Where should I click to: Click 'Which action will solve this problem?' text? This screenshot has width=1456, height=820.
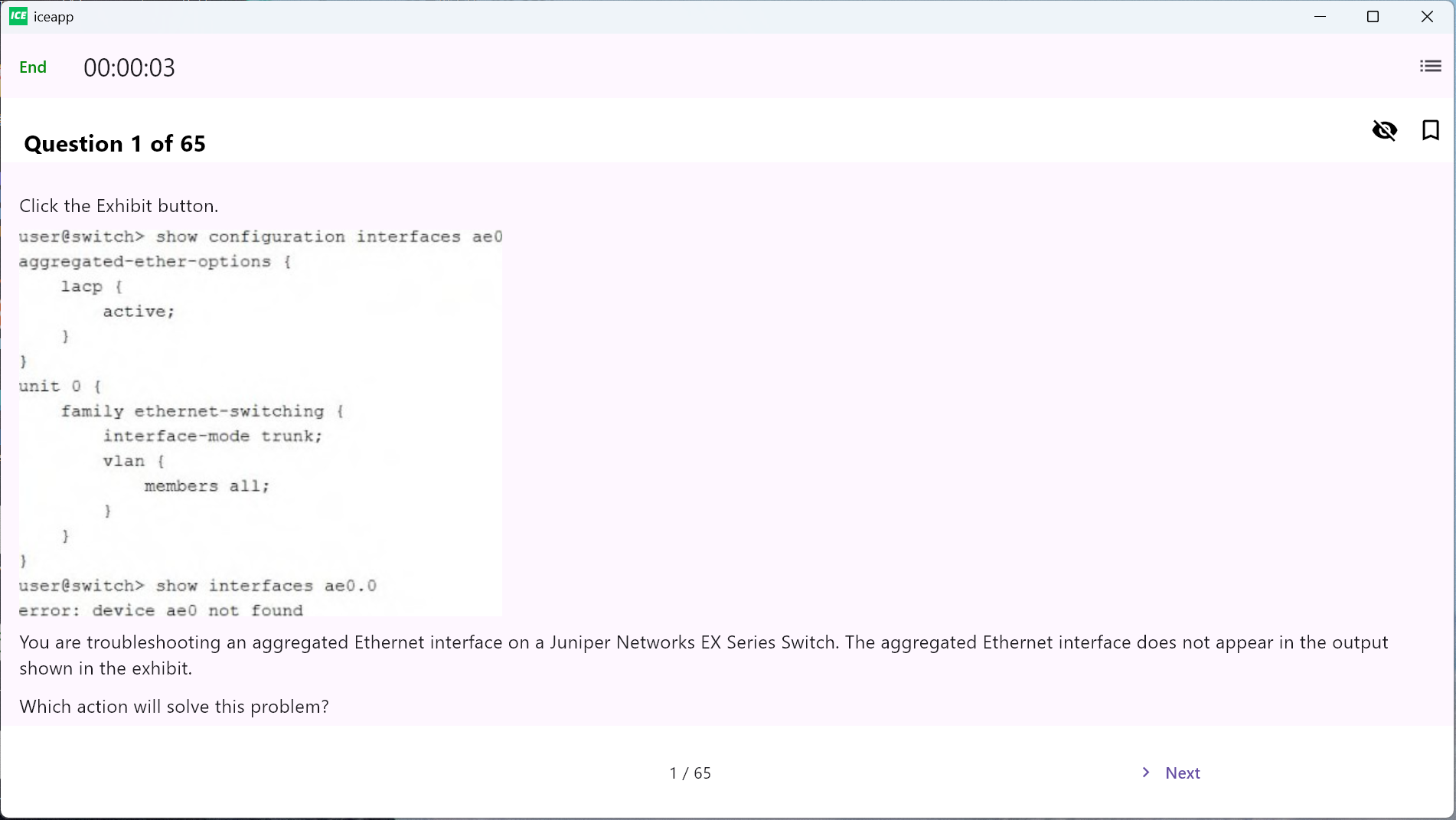coord(174,707)
